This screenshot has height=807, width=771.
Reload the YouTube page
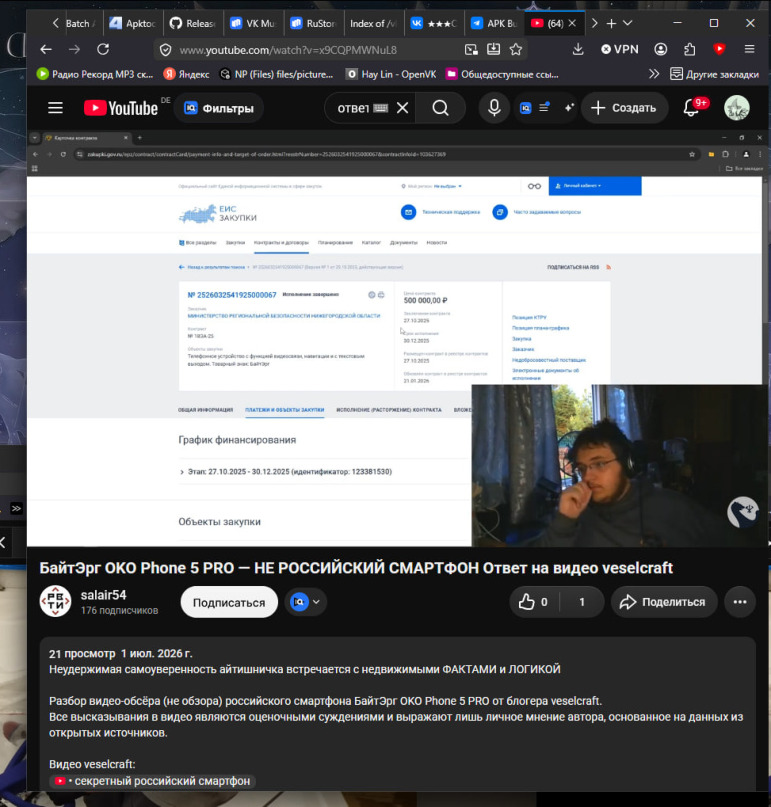click(103, 49)
